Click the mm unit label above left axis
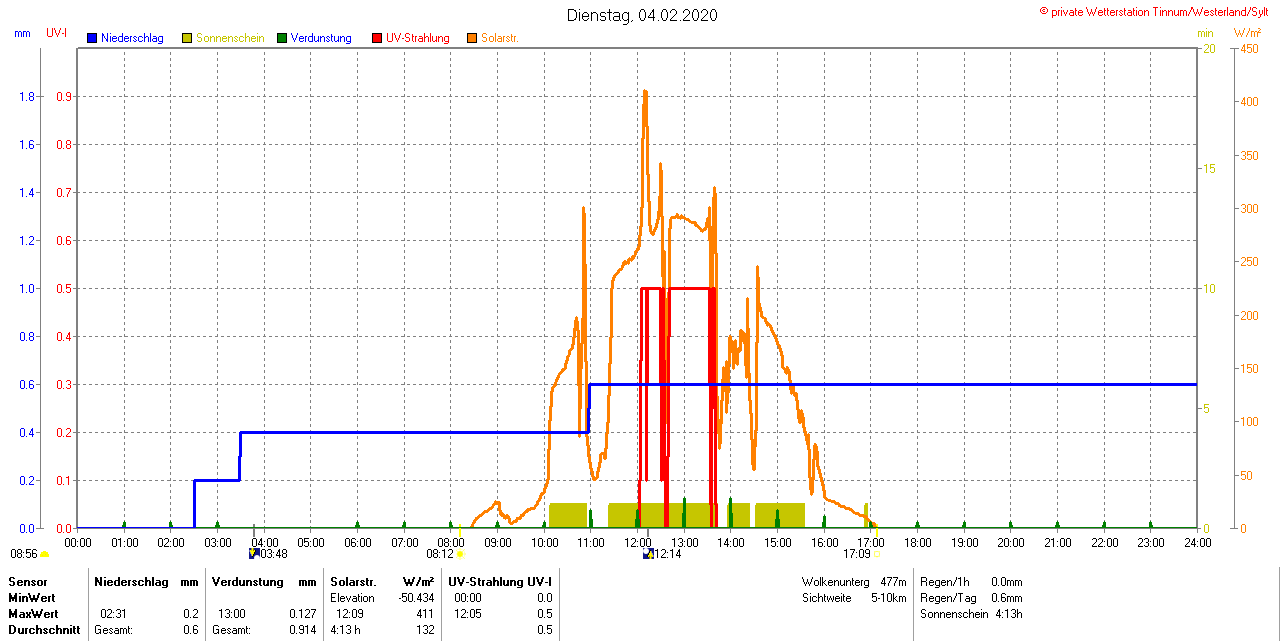1280x641 pixels. click(x=23, y=34)
